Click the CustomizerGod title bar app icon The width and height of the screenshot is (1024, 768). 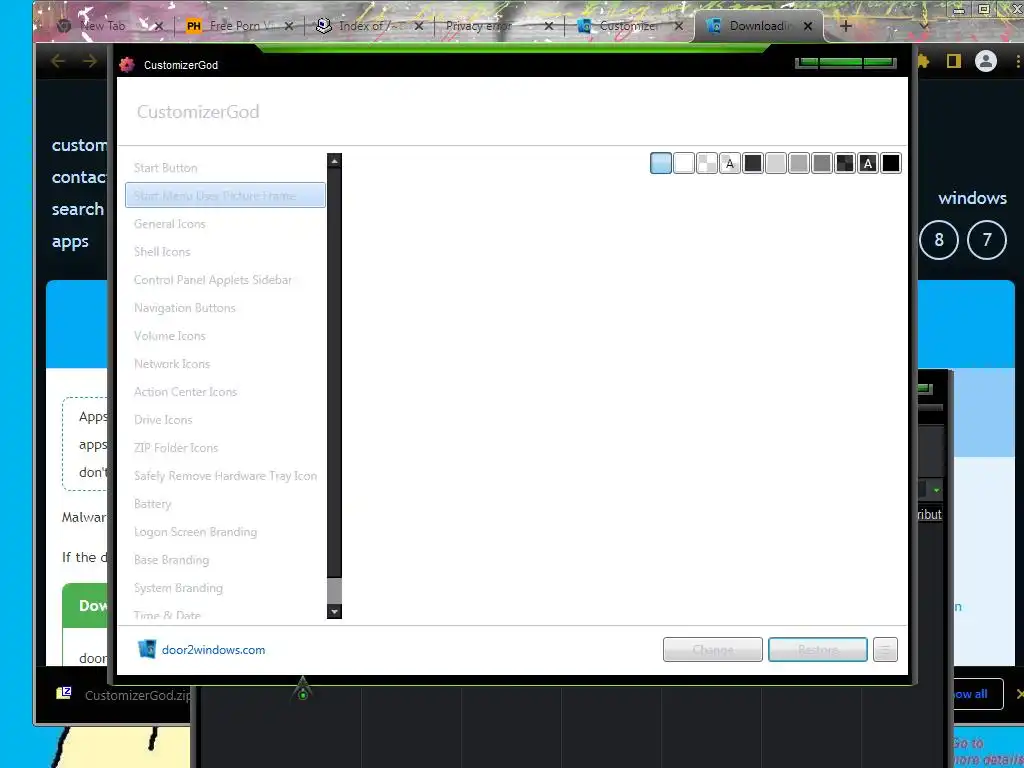click(x=127, y=65)
